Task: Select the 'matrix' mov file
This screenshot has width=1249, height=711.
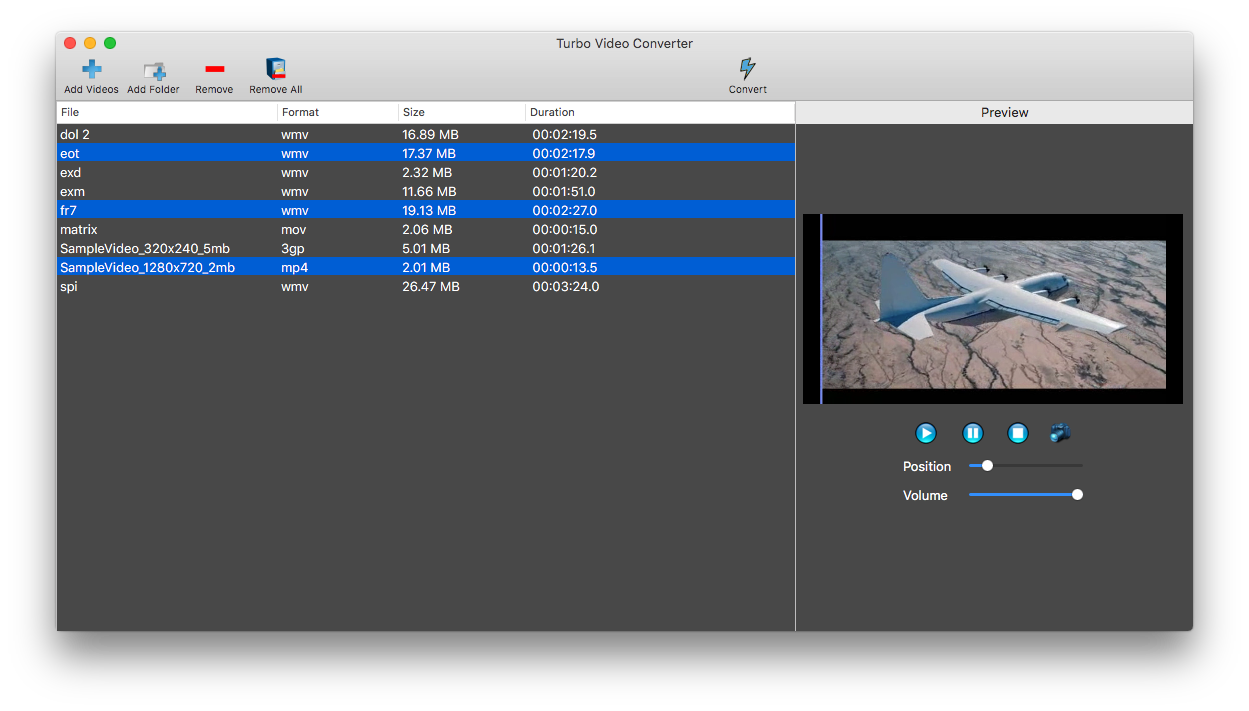Action: [426, 229]
